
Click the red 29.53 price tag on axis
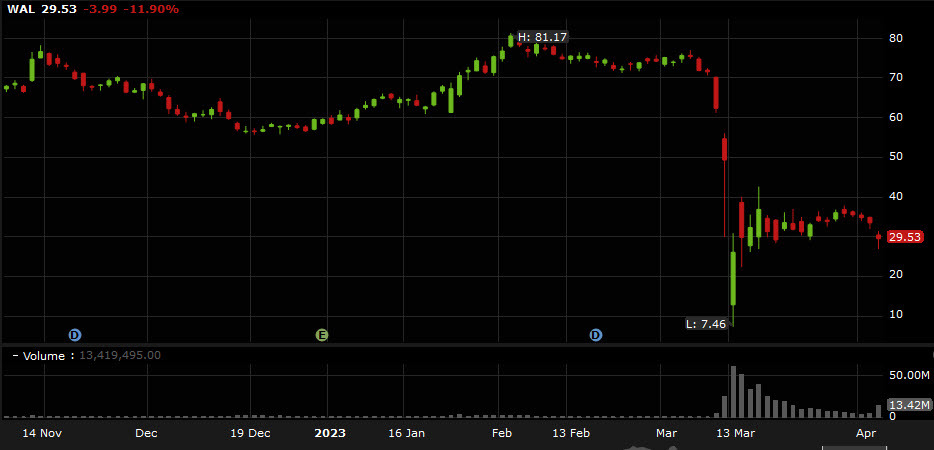pyautogui.click(x=905, y=237)
